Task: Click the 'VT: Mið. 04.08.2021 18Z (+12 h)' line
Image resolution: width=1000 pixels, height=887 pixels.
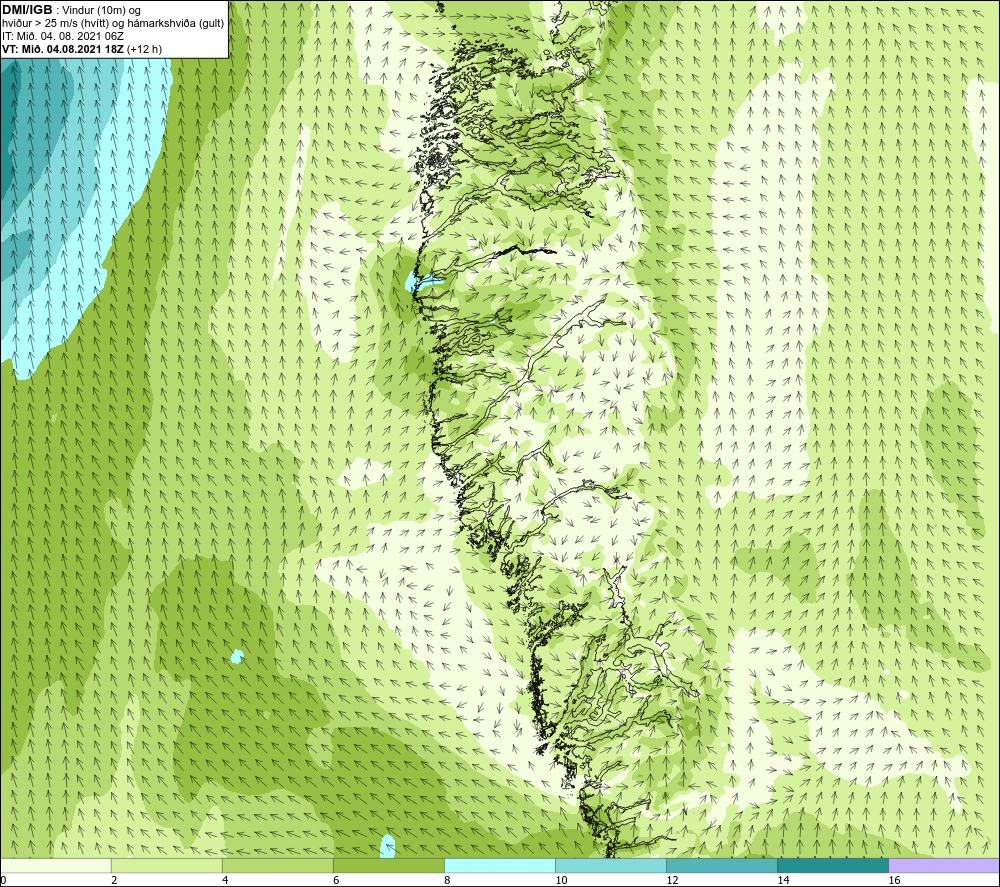Action: (82, 49)
